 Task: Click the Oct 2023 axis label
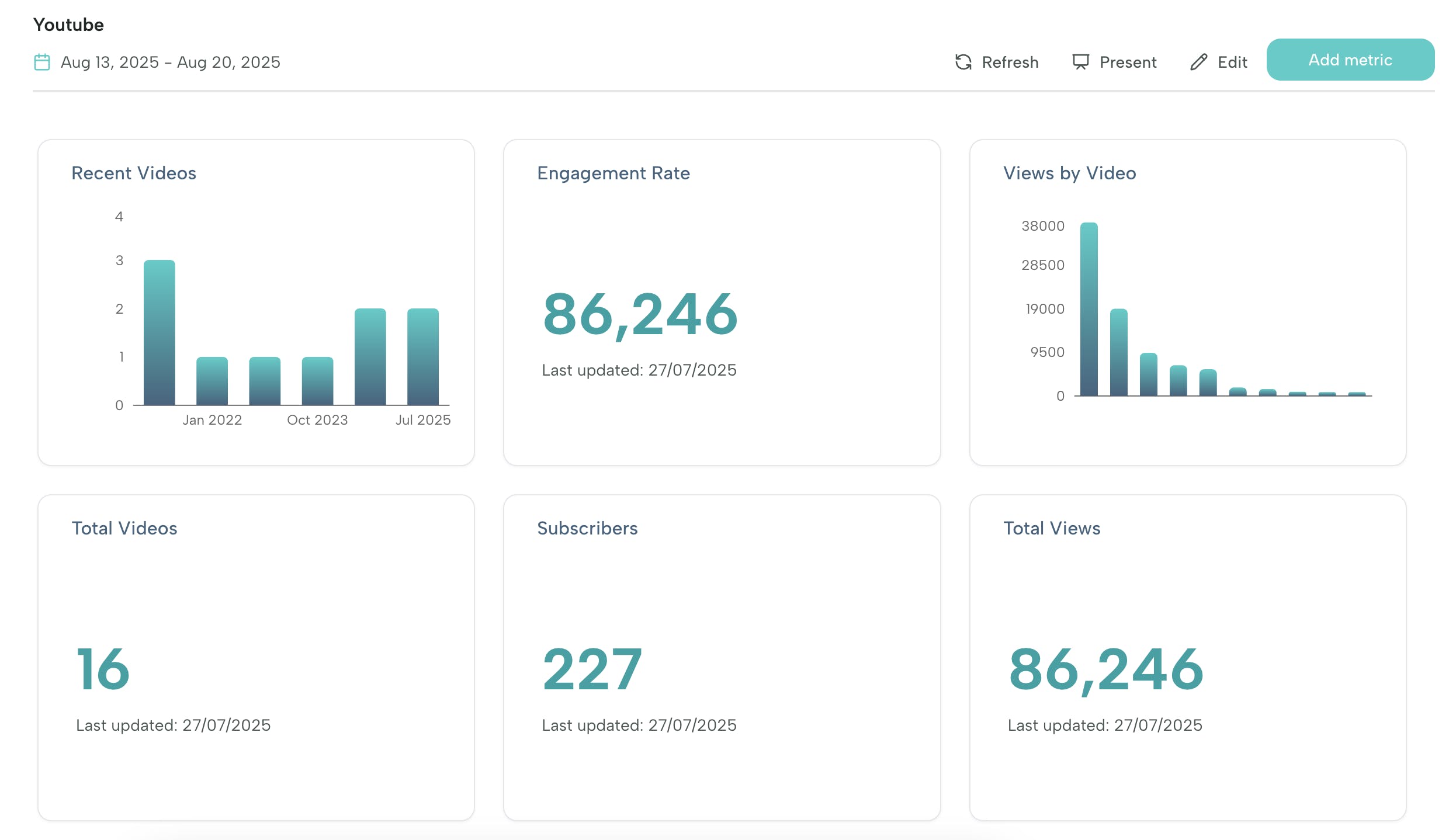coord(317,420)
